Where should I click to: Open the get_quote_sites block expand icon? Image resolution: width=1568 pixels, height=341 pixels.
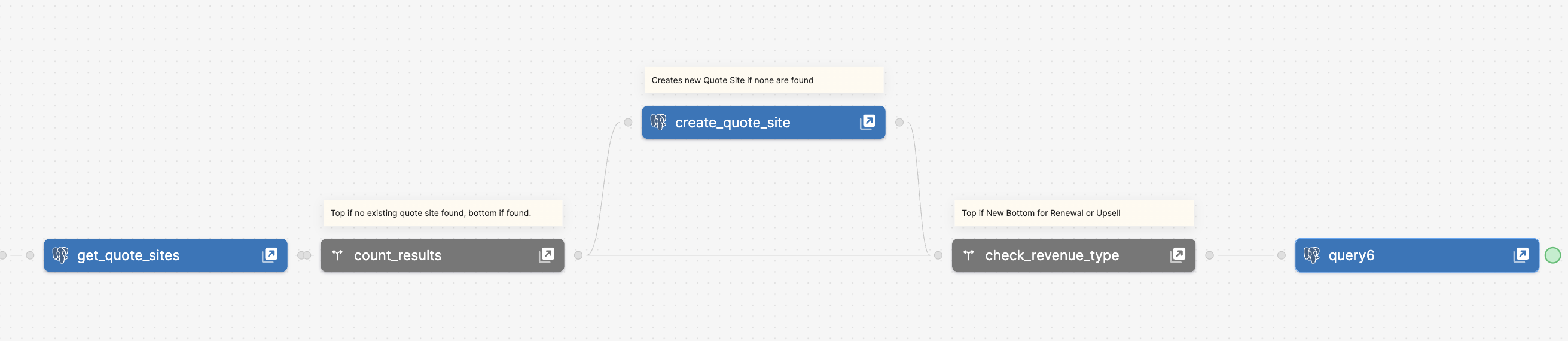click(269, 255)
